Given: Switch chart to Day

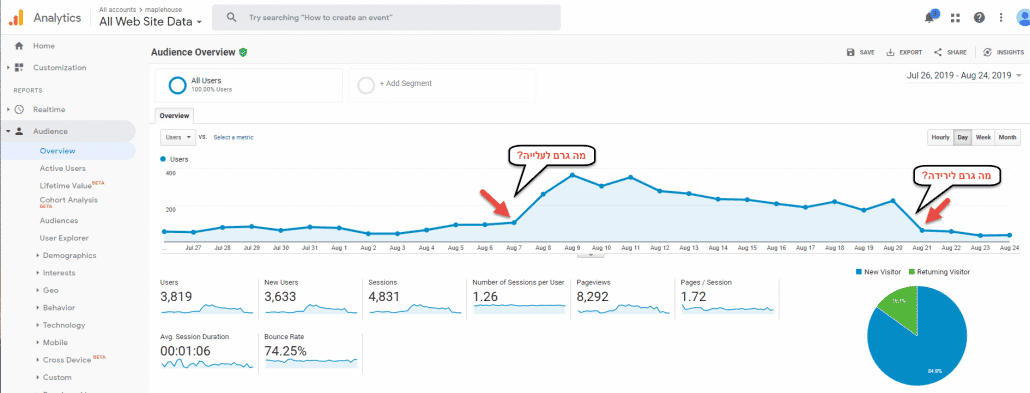Looking at the screenshot, I should click(962, 137).
